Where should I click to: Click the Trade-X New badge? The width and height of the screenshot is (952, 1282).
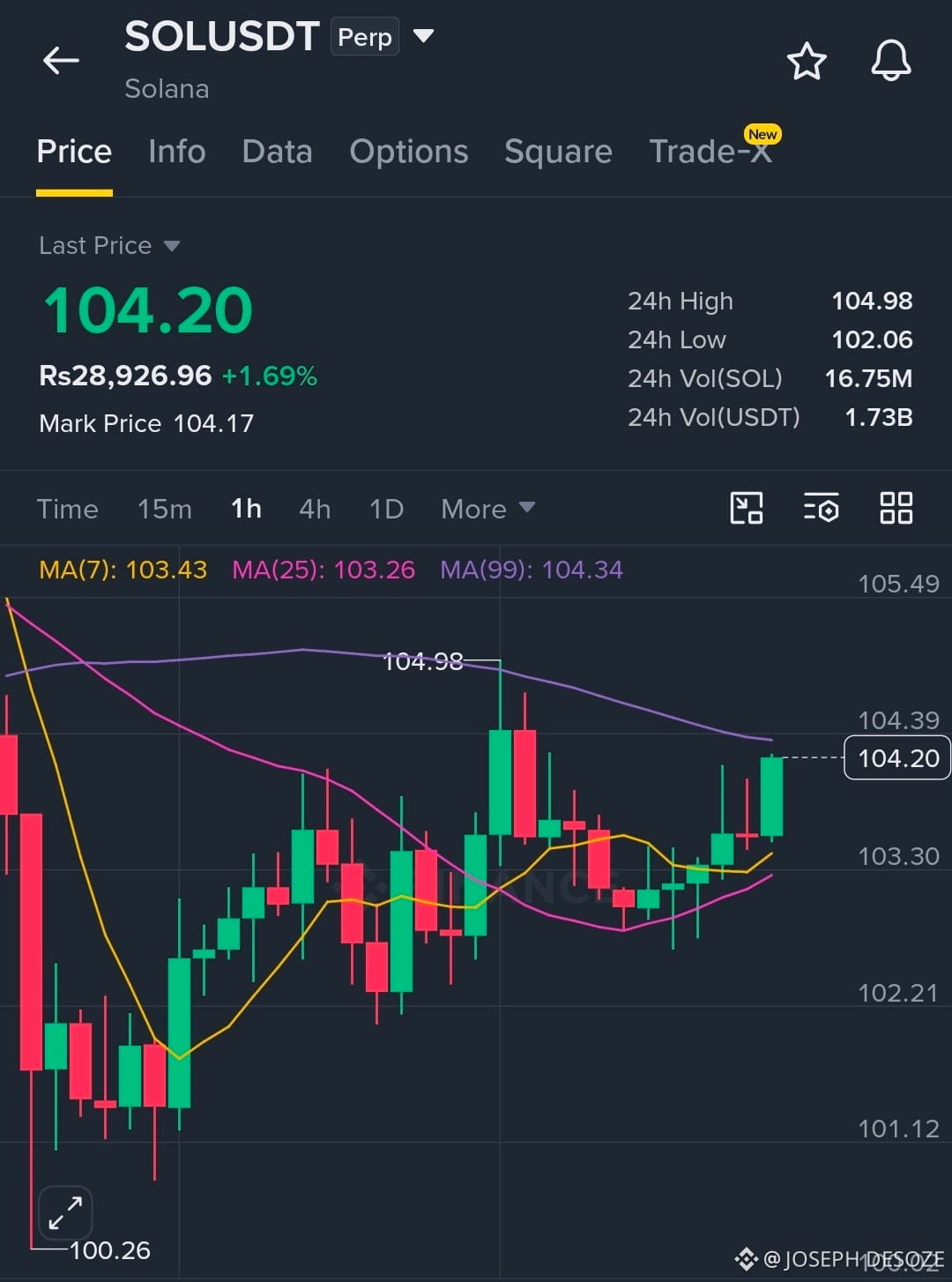click(x=762, y=134)
